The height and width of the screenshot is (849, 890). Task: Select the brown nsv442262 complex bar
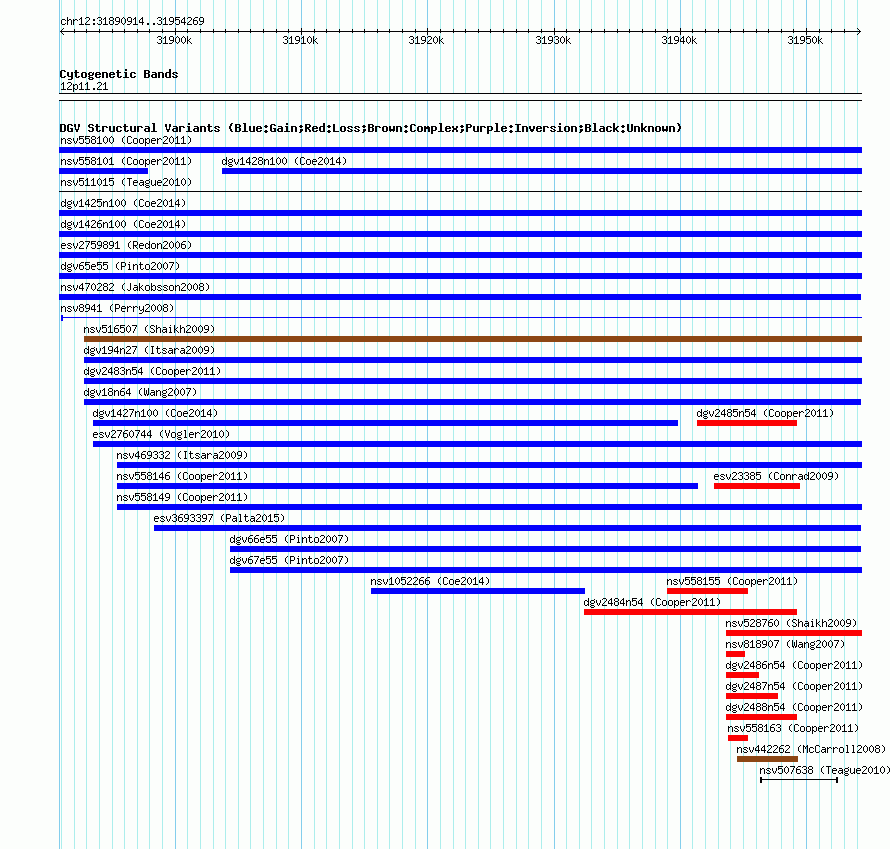767,759
